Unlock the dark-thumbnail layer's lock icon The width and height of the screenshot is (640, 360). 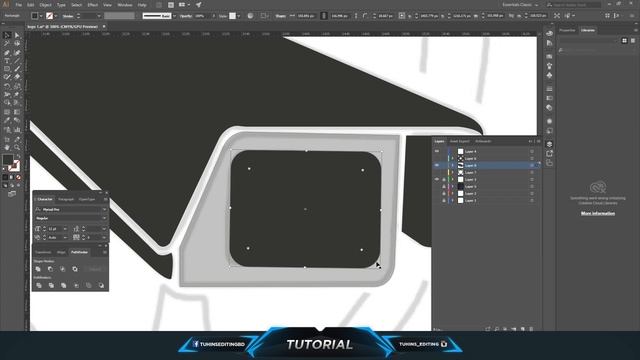pos(444,187)
